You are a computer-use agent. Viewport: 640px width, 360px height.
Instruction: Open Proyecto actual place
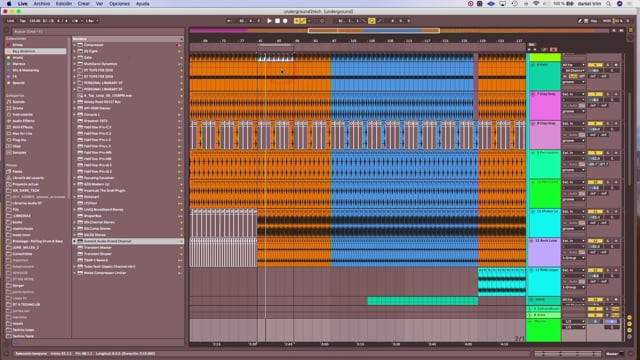point(25,184)
